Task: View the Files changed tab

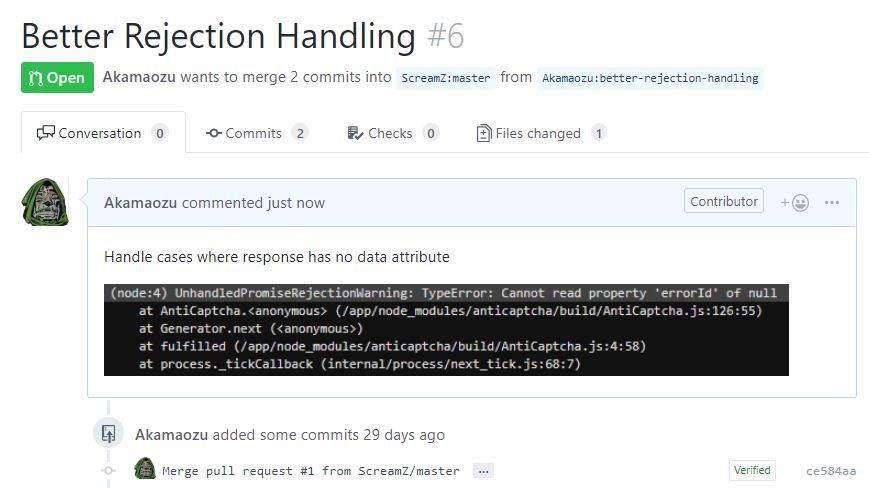Action: [x=540, y=133]
